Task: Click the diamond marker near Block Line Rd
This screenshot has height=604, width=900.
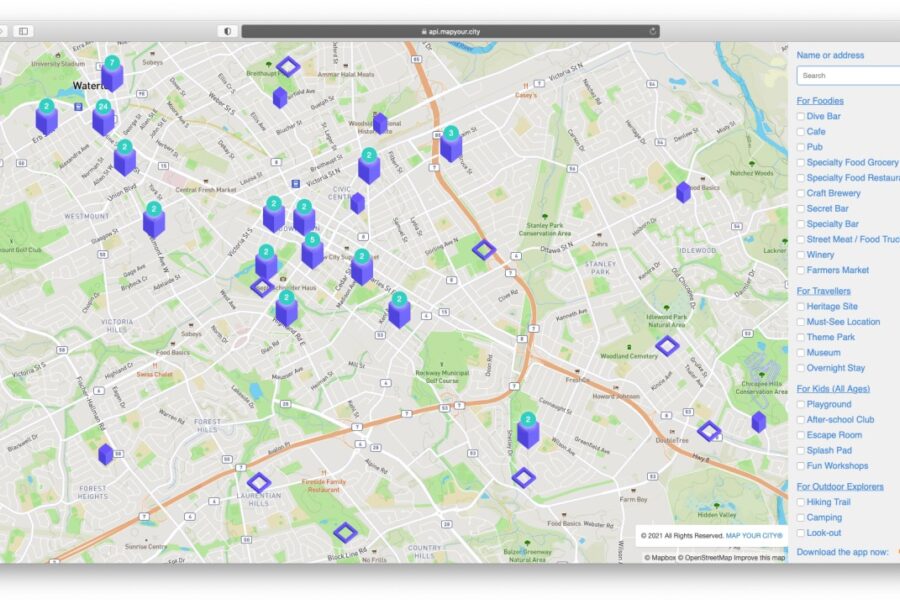Action: click(x=346, y=532)
